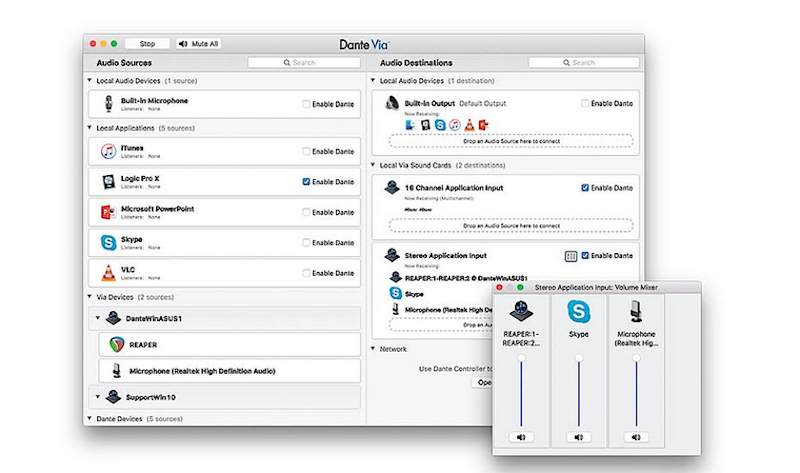Collapse the DanteWinASUS1 device tree
This screenshot has width=800, height=473.
97,318
